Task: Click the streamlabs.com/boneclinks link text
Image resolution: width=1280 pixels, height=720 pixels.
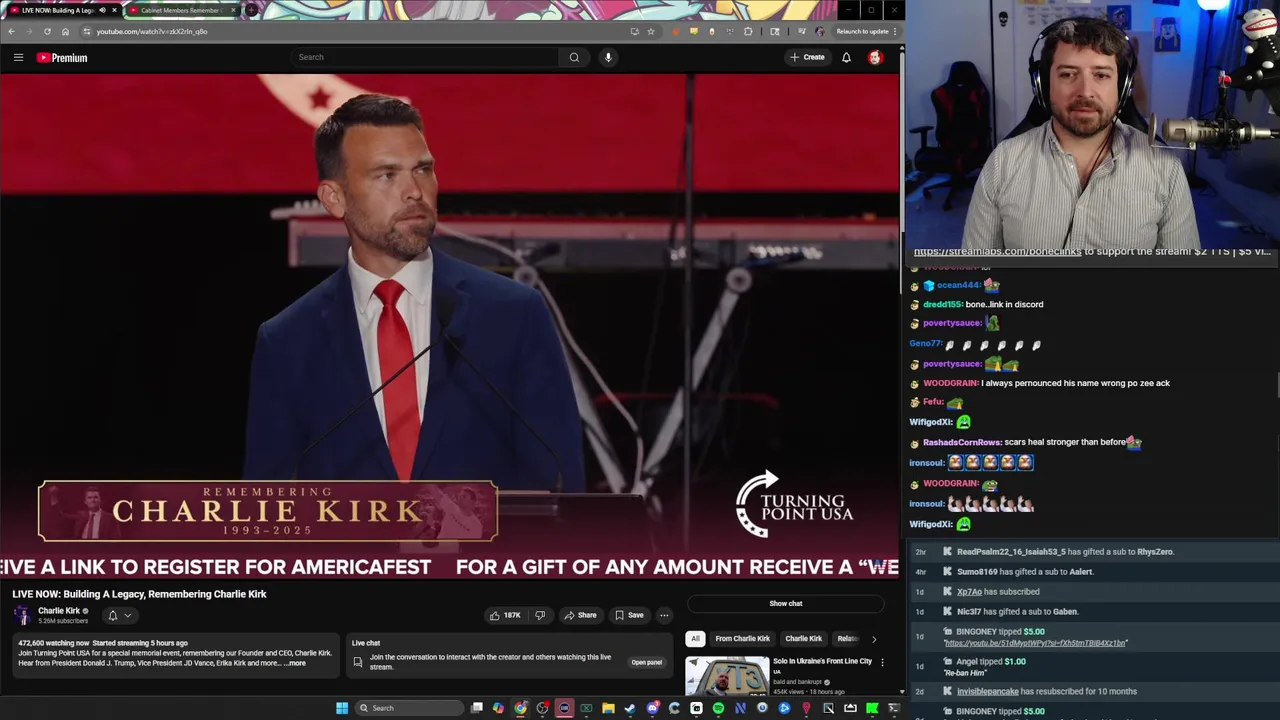Action: [997, 251]
